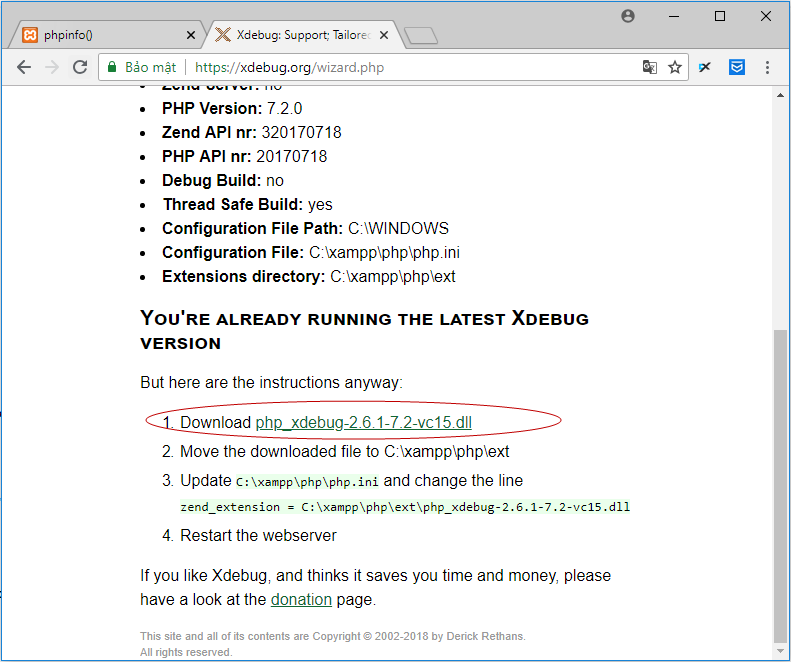Viewport: 791px width, 662px height.
Task: Open a new tab with the blank tab button
Action: click(421, 35)
